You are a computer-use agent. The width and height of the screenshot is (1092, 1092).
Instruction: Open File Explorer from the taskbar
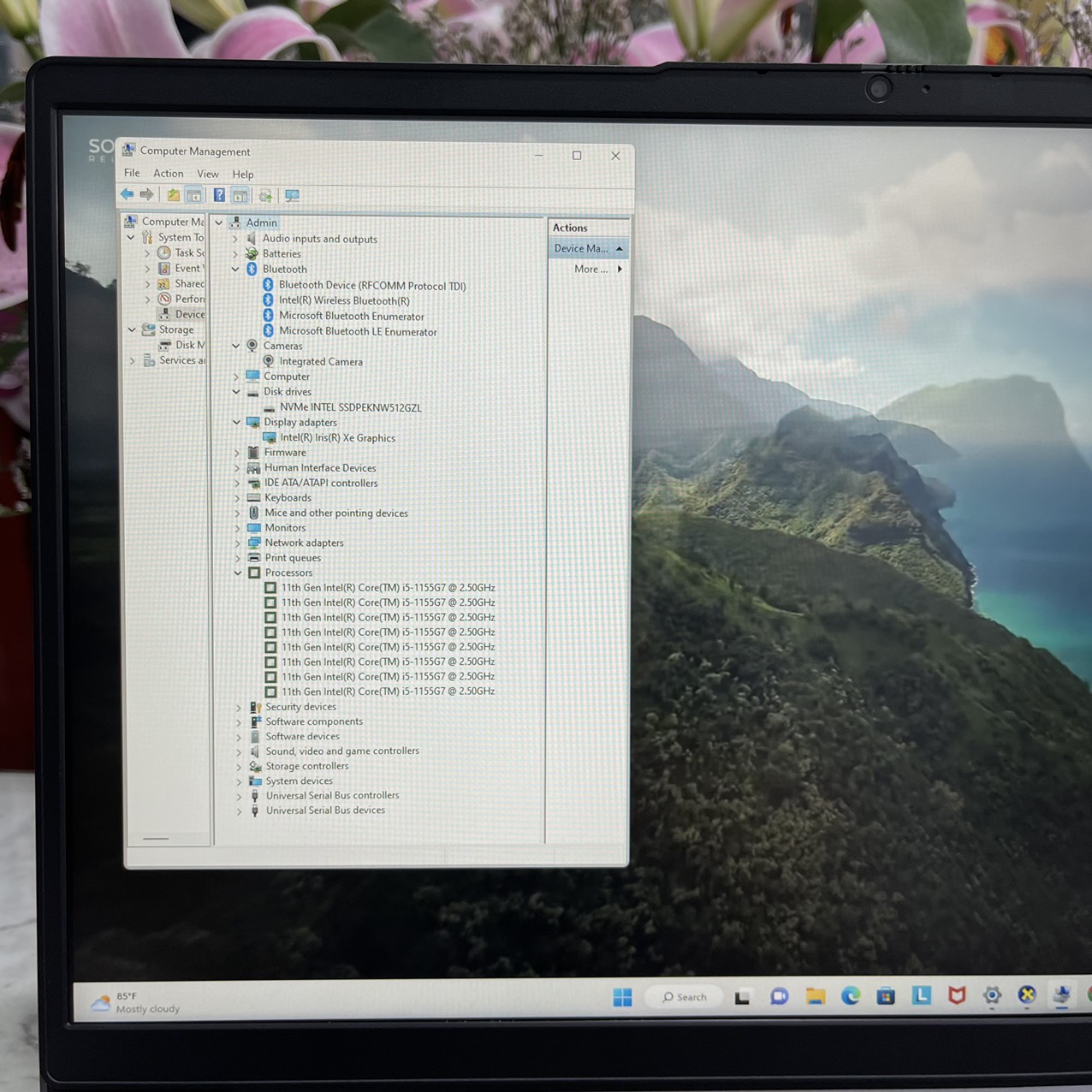click(815, 996)
